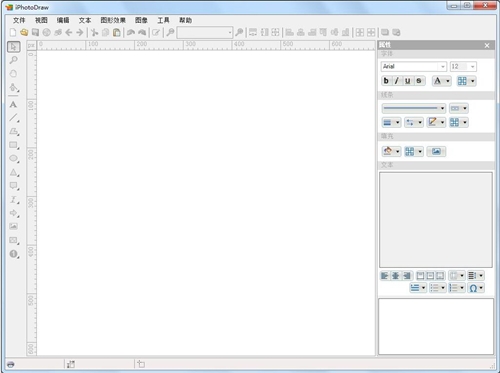Click the magnifier right of zoom box
The width and height of the screenshot is (500, 373).
pyautogui.click(x=239, y=32)
